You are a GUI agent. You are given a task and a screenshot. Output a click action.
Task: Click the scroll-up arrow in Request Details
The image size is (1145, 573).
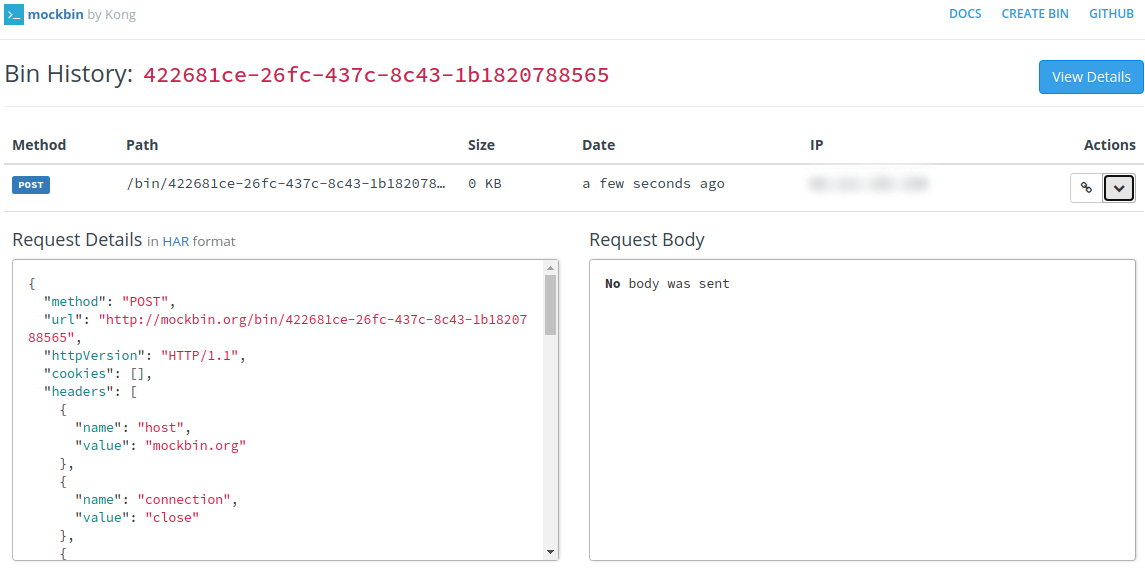(x=551, y=267)
